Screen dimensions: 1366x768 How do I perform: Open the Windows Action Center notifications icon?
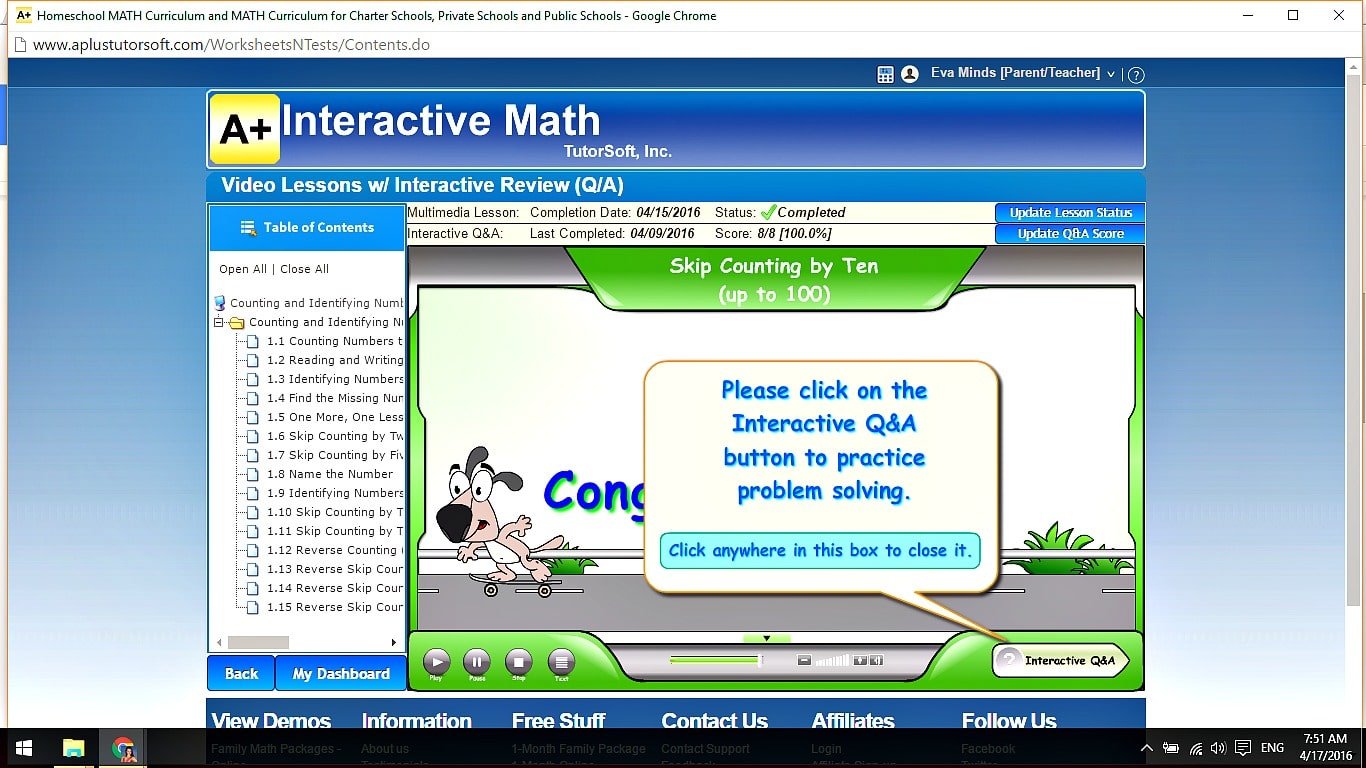(1243, 748)
